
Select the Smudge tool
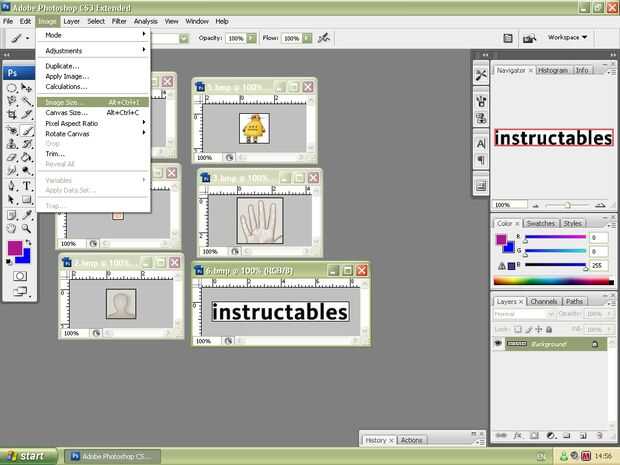(x=12, y=170)
